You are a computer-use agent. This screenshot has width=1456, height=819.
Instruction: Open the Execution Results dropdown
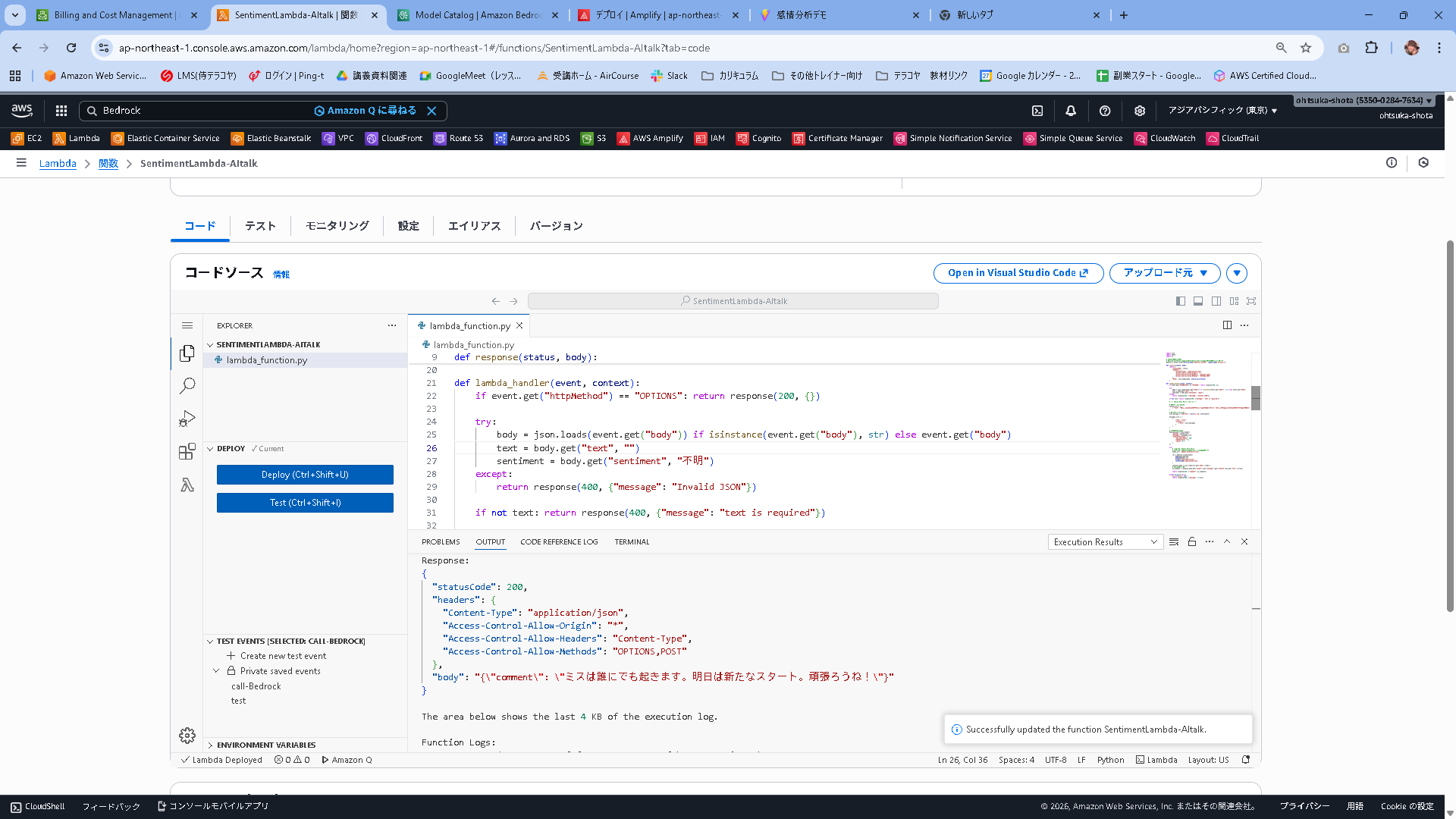point(1105,541)
